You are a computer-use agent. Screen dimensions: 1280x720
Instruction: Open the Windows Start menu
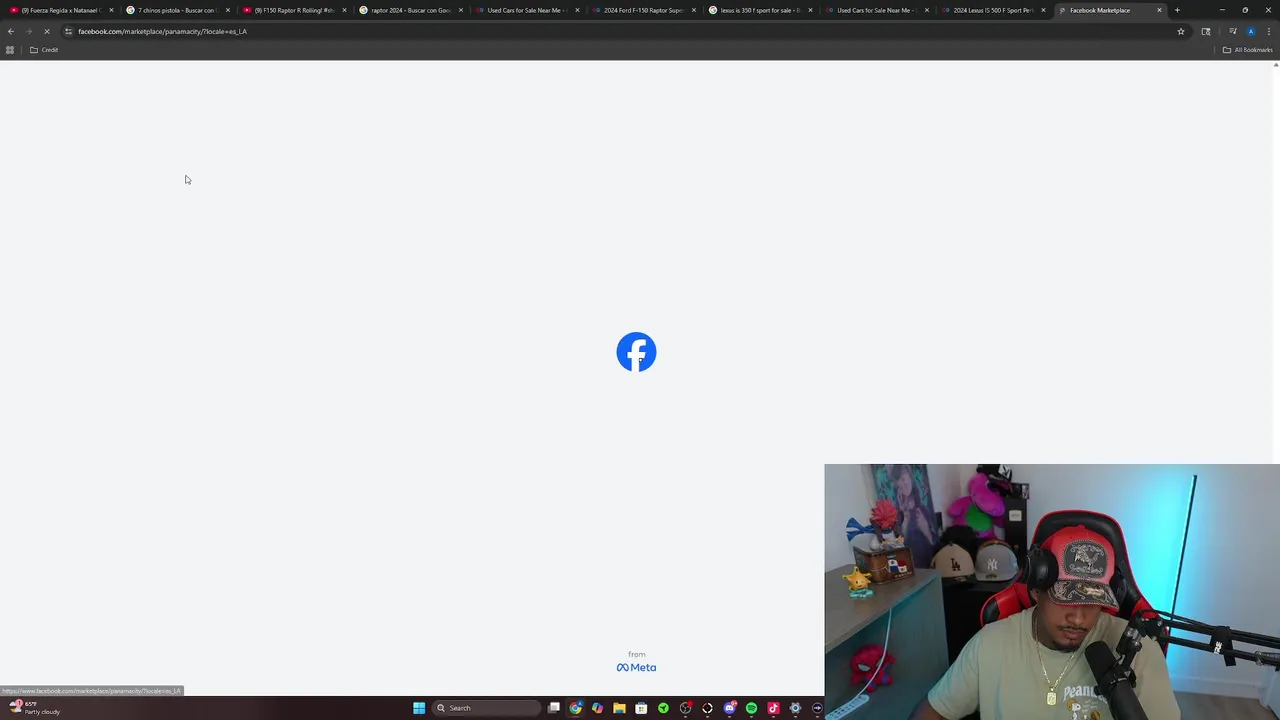click(x=419, y=708)
